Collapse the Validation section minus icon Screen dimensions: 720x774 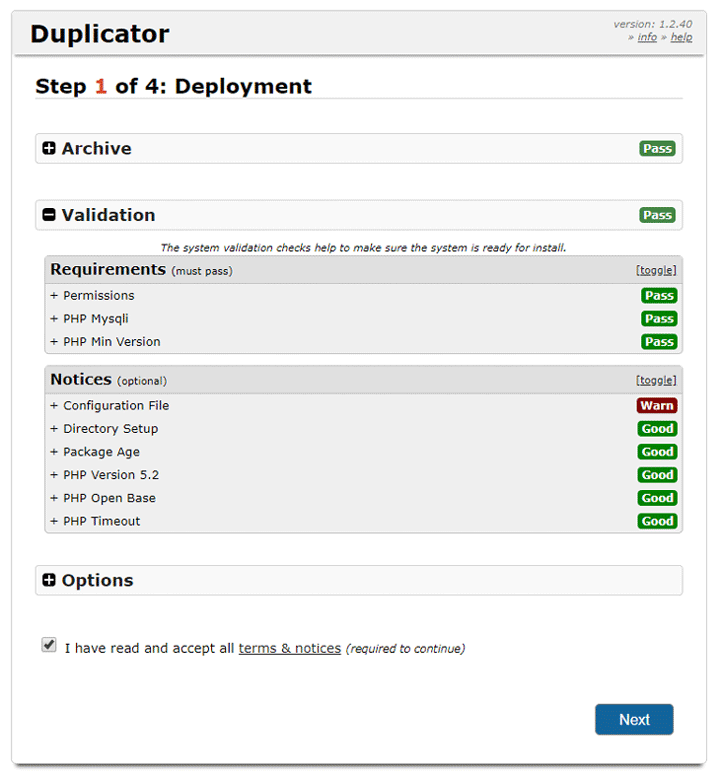pyautogui.click(x=49, y=215)
